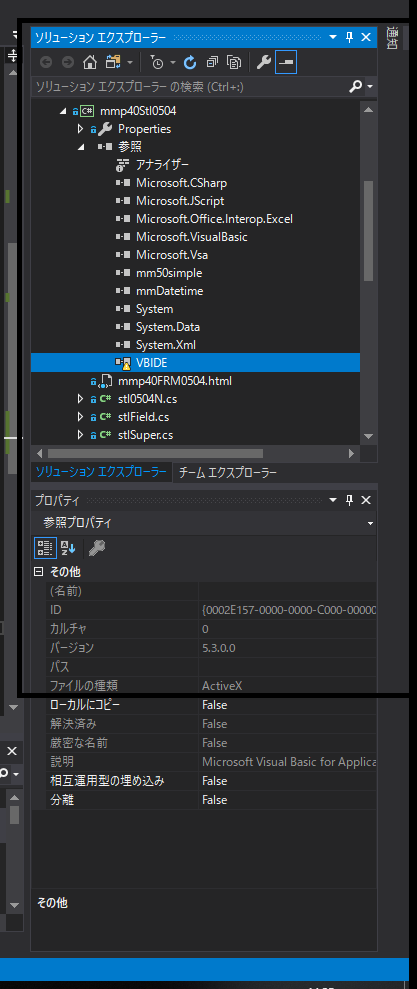The image size is (417, 989).
Task: Open properties with the wrench icon
Action: pos(264,62)
